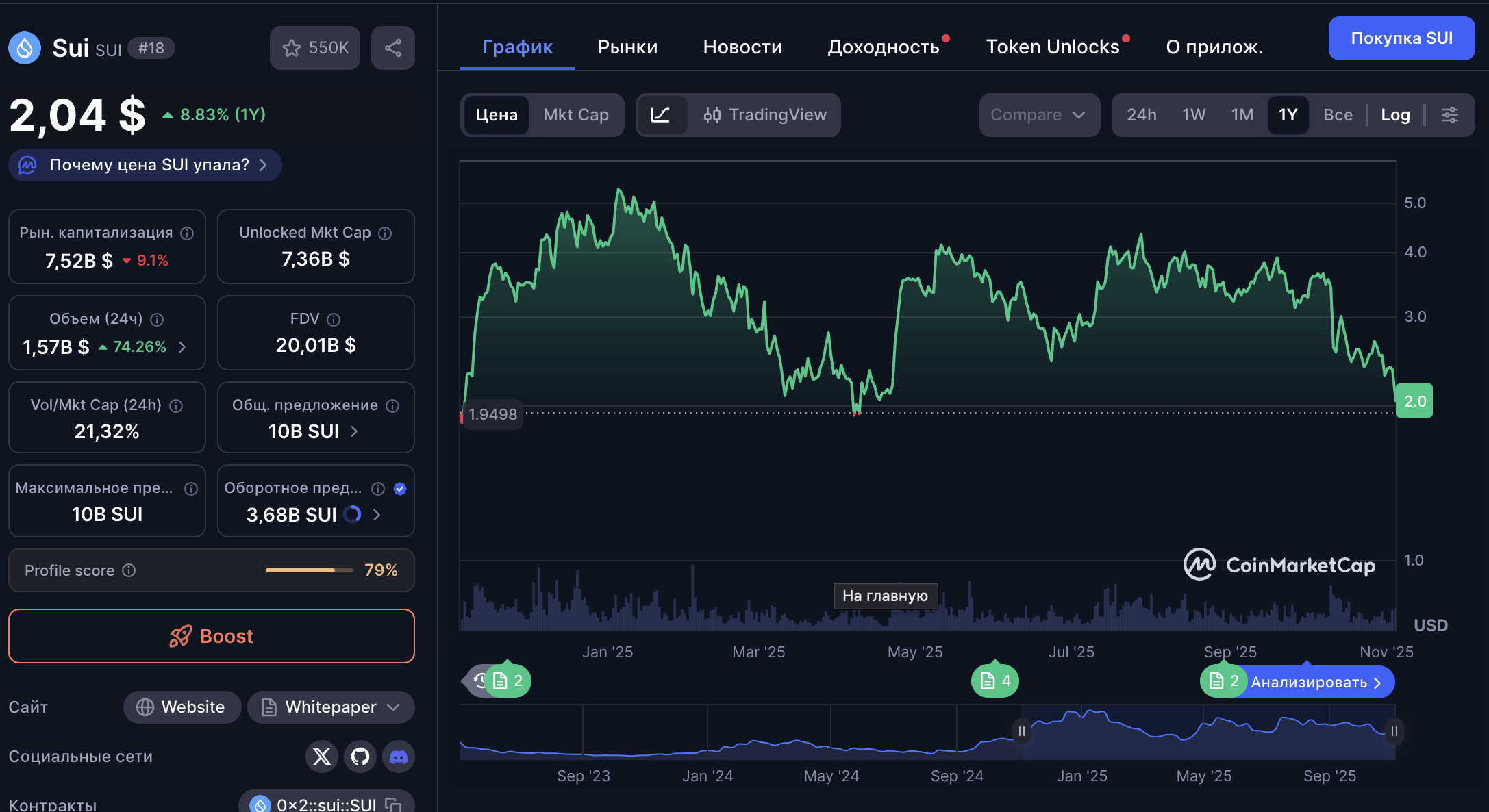Expand the 24h volume details chevron
Viewport: 1489px width, 812px height.
click(x=182, y=347)
